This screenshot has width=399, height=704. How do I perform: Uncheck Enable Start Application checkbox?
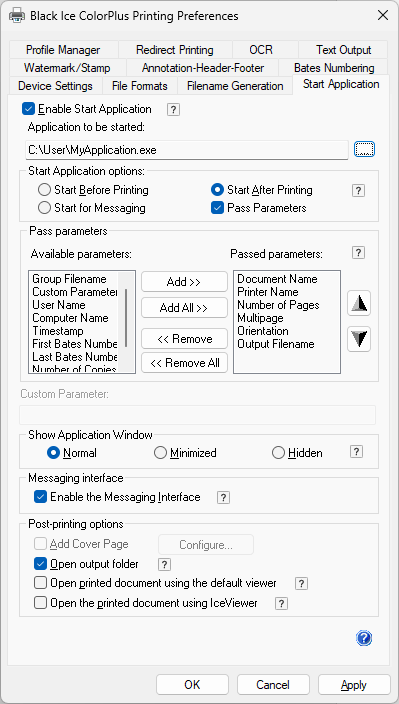pos(29,109)
